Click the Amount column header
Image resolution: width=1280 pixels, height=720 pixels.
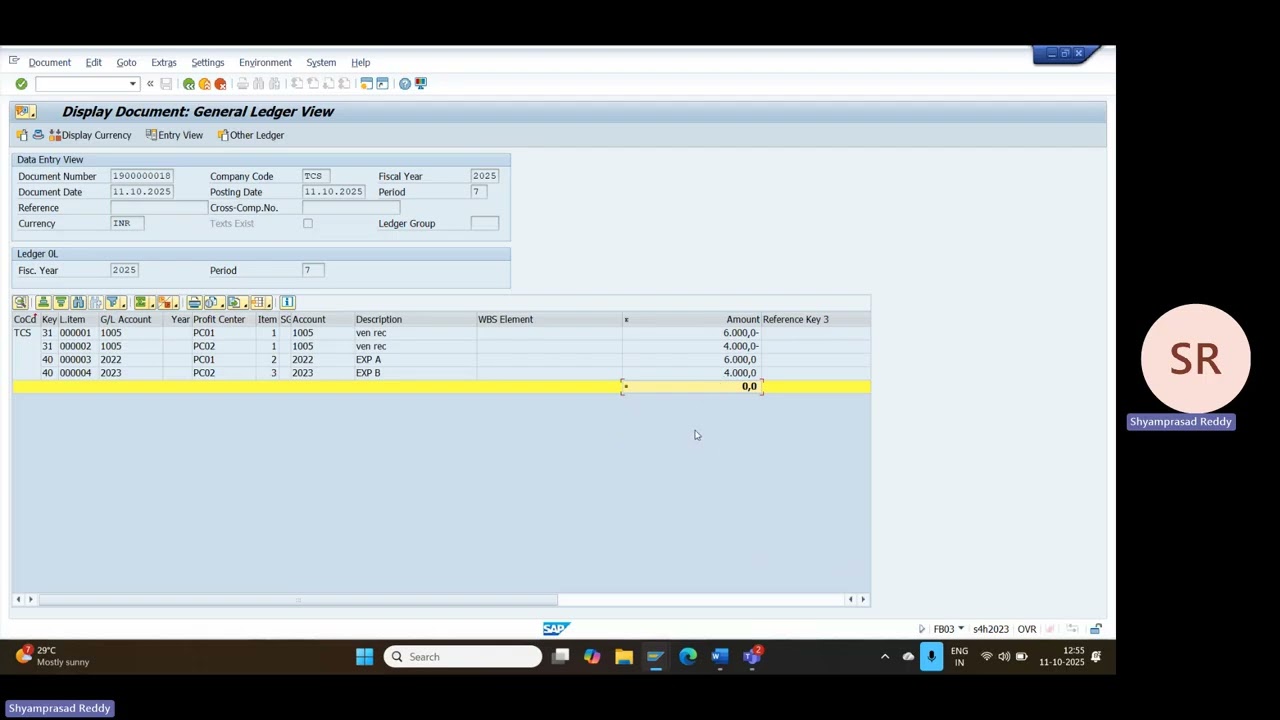[692, 319]
